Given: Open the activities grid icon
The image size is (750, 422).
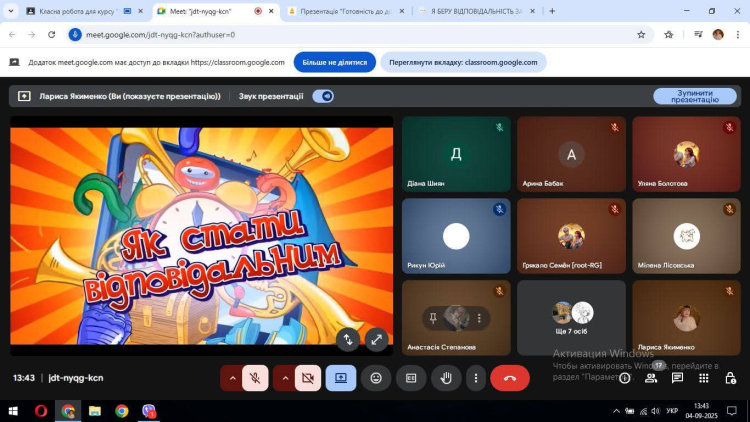Looking at the screenshot, I should [x=704, y=378].
